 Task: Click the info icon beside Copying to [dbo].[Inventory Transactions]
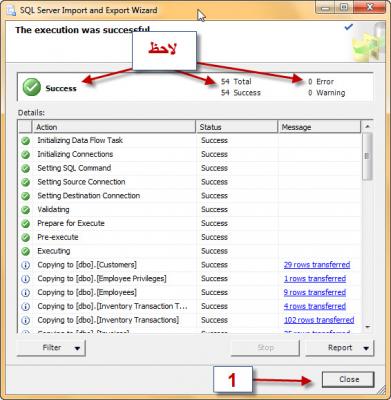tap(26, 321)
